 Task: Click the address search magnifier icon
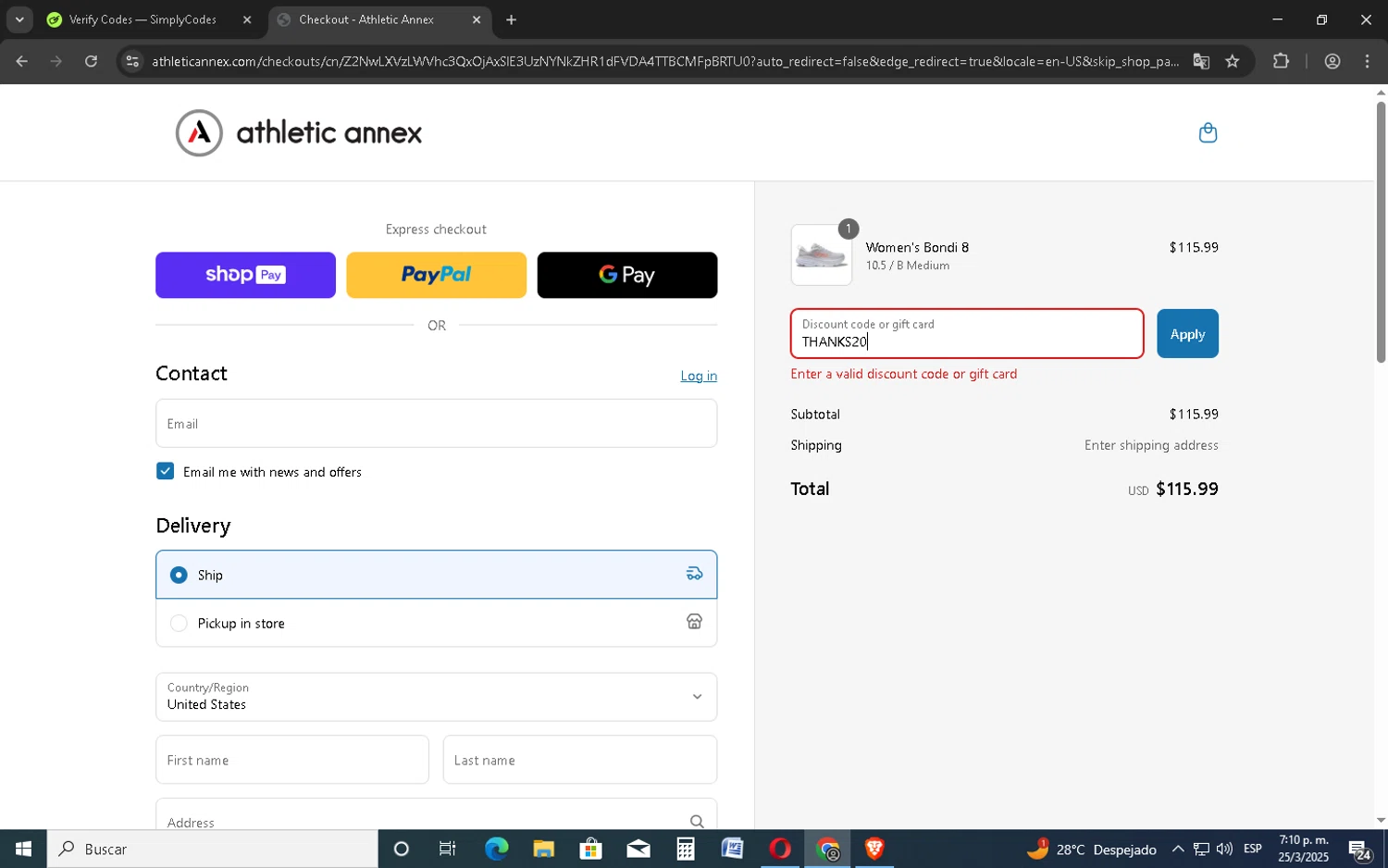pyautogui.click(x=697, y=822)
